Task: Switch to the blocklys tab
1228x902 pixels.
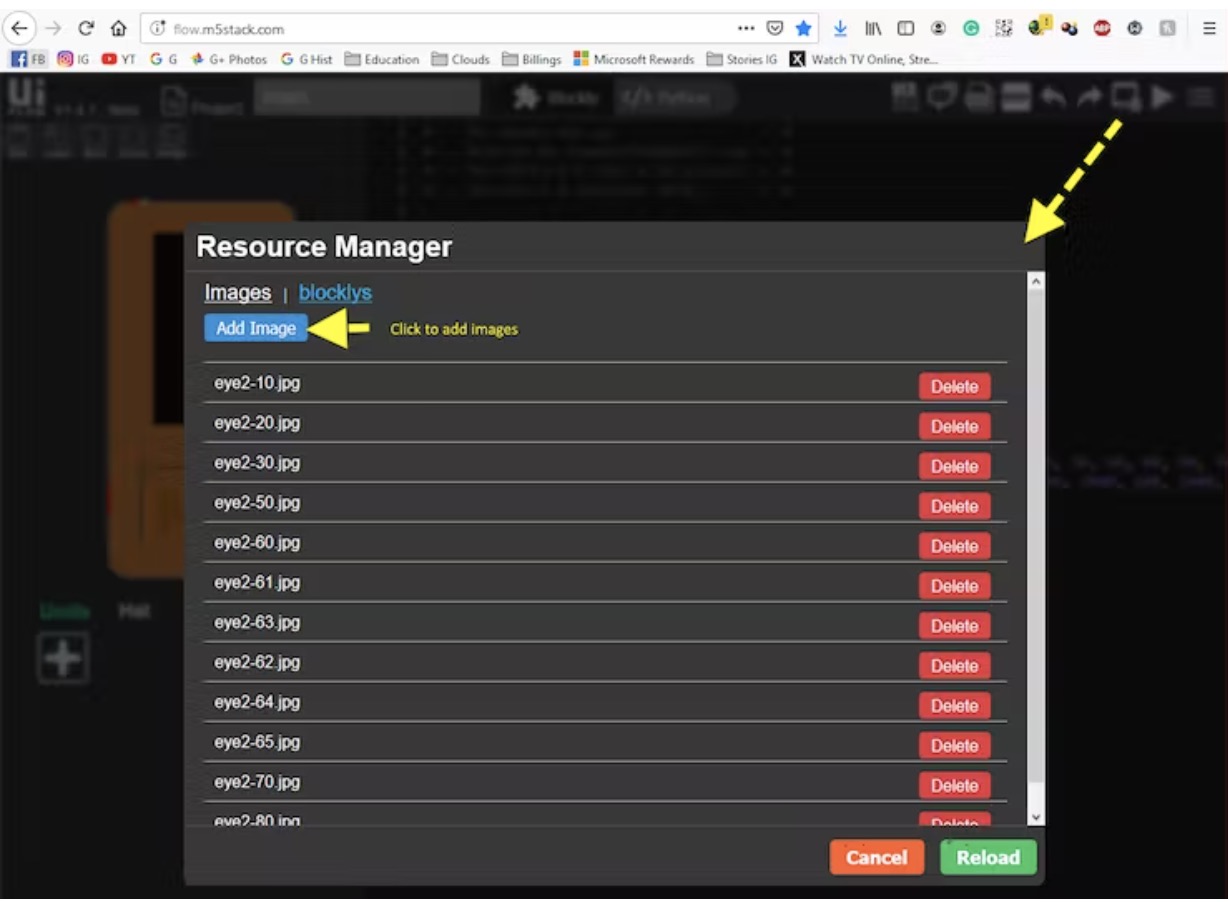Action: click(x=335, y=293)
